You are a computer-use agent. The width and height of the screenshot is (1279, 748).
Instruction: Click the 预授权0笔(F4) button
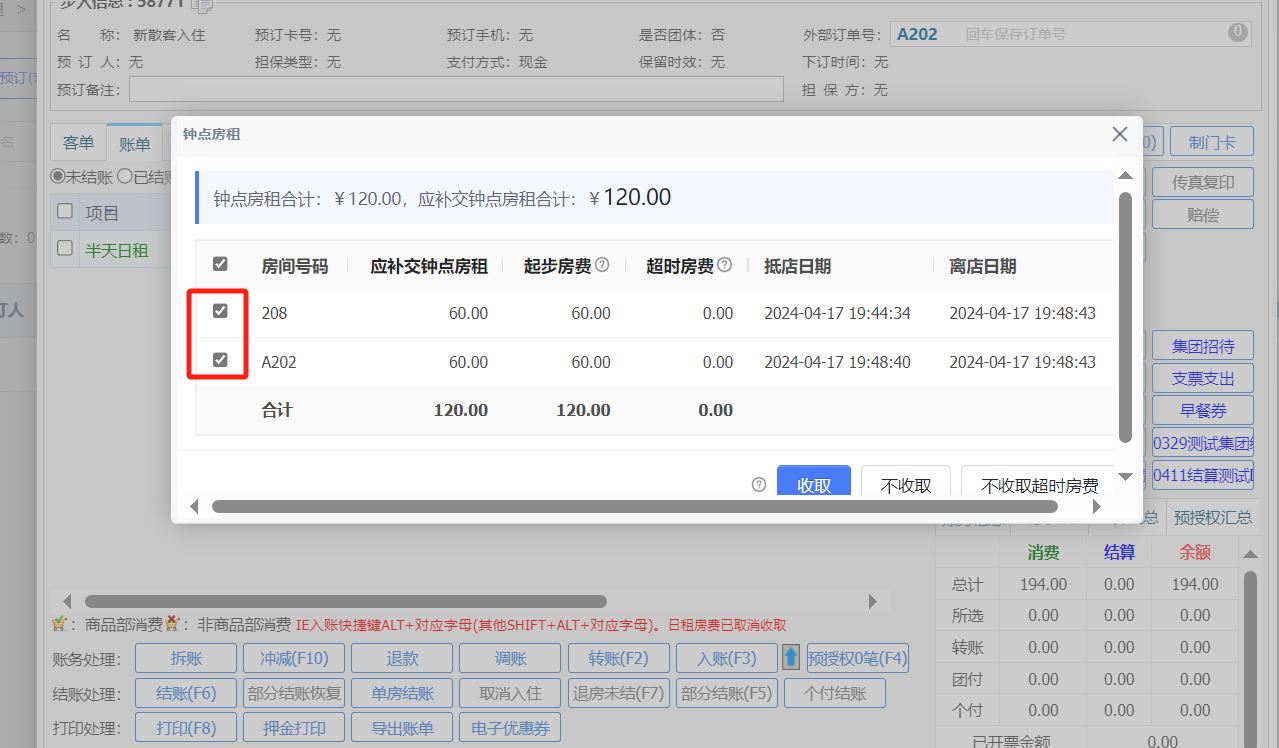857,658
